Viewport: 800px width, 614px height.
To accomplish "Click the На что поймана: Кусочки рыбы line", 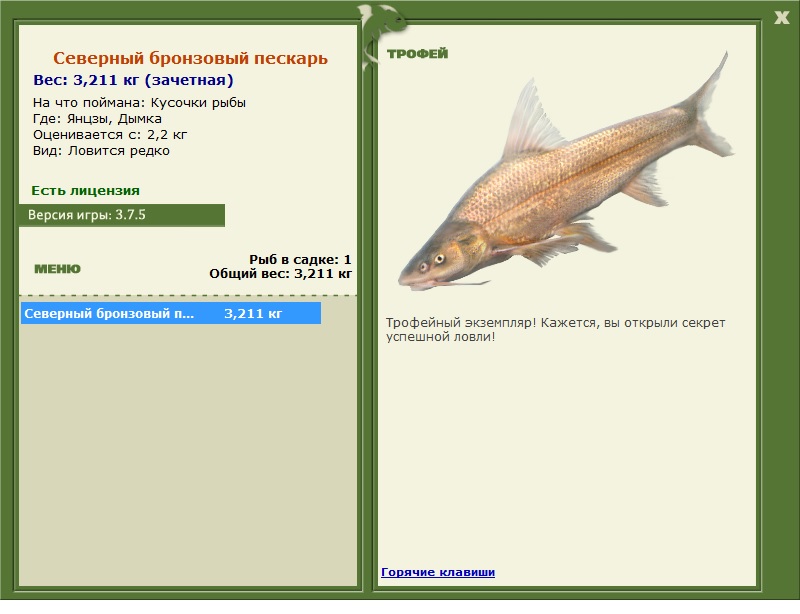I will coord(139,102).
